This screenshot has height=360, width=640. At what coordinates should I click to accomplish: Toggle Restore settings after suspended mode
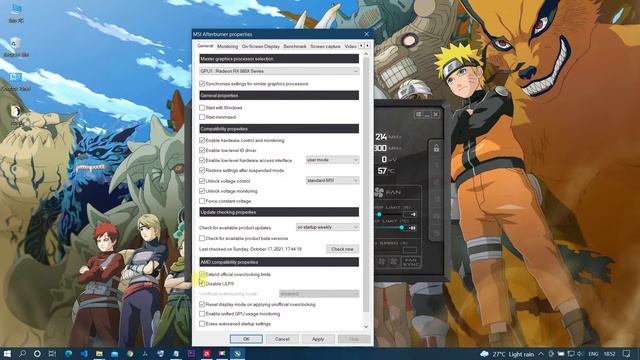tap(202, 171)
